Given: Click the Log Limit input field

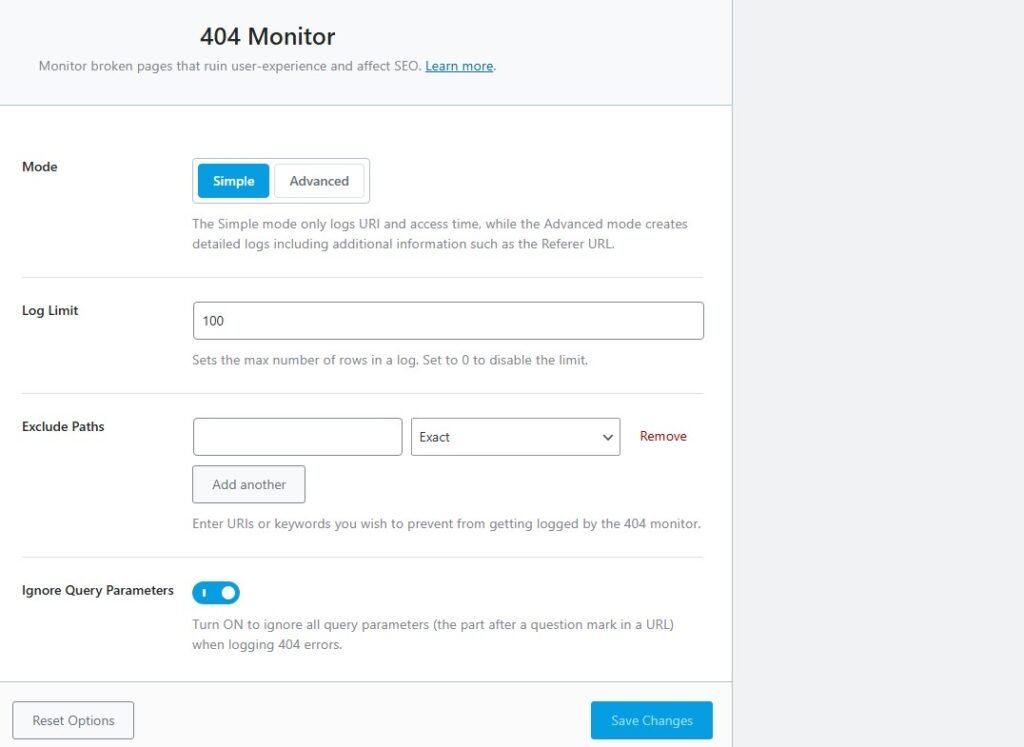Looking at the screenshot, I should pos(448,321).
